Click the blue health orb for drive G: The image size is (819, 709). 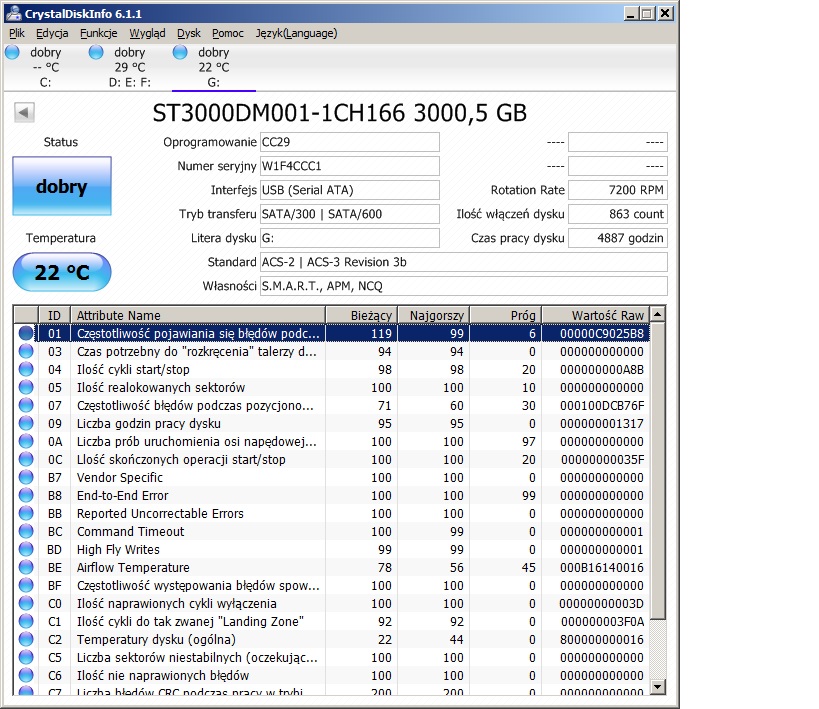(x=180, y=52)
